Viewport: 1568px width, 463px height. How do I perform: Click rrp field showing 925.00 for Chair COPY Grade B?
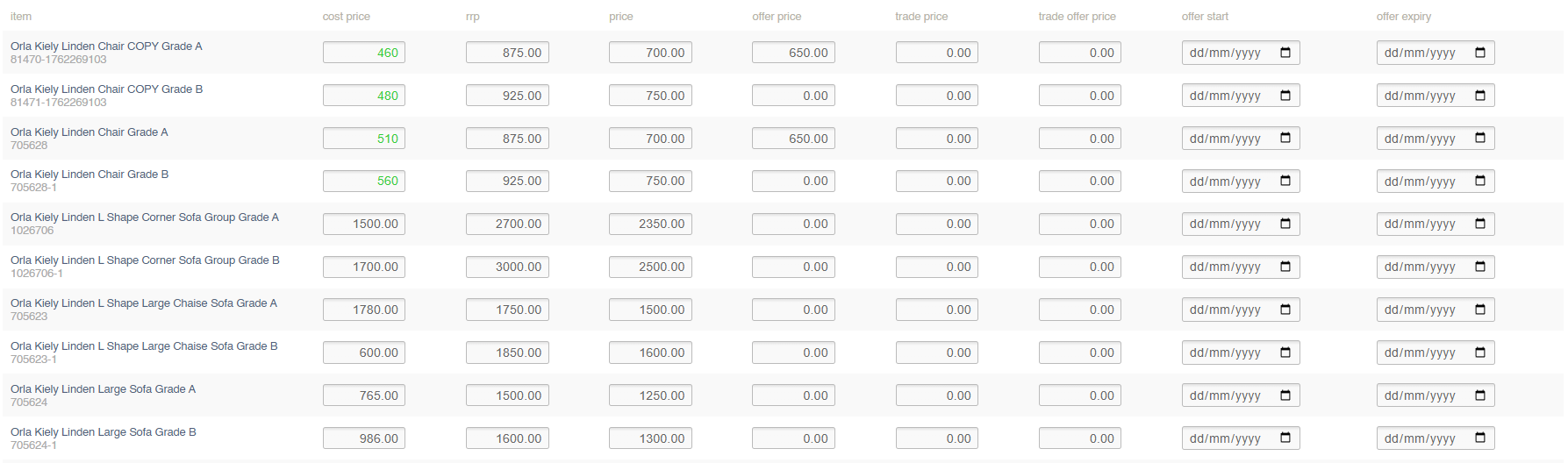coord(507,96)
